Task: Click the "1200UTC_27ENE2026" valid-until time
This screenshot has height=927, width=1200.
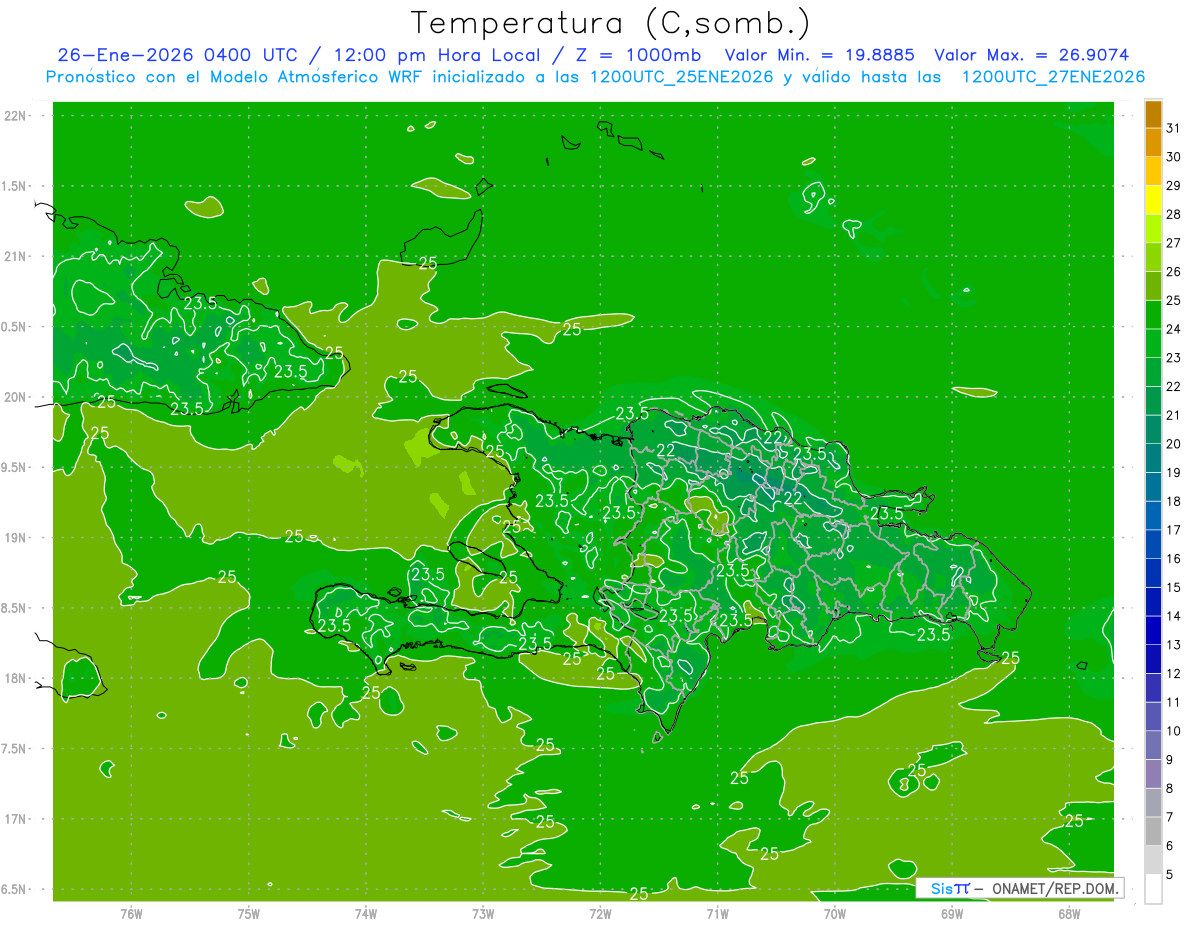Action: [x=1053, y=77]
